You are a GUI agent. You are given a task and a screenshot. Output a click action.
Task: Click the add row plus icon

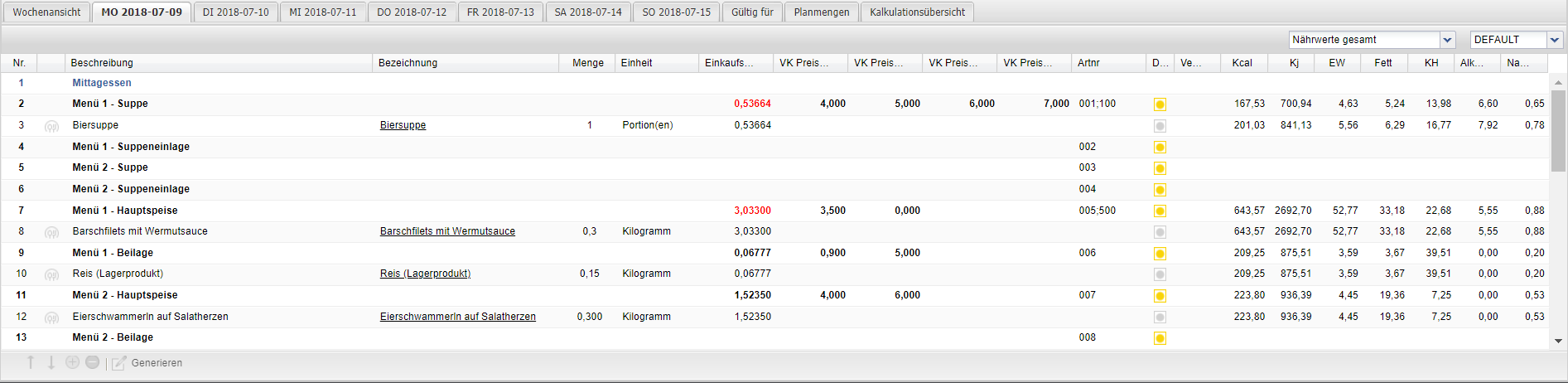point(72,362)
